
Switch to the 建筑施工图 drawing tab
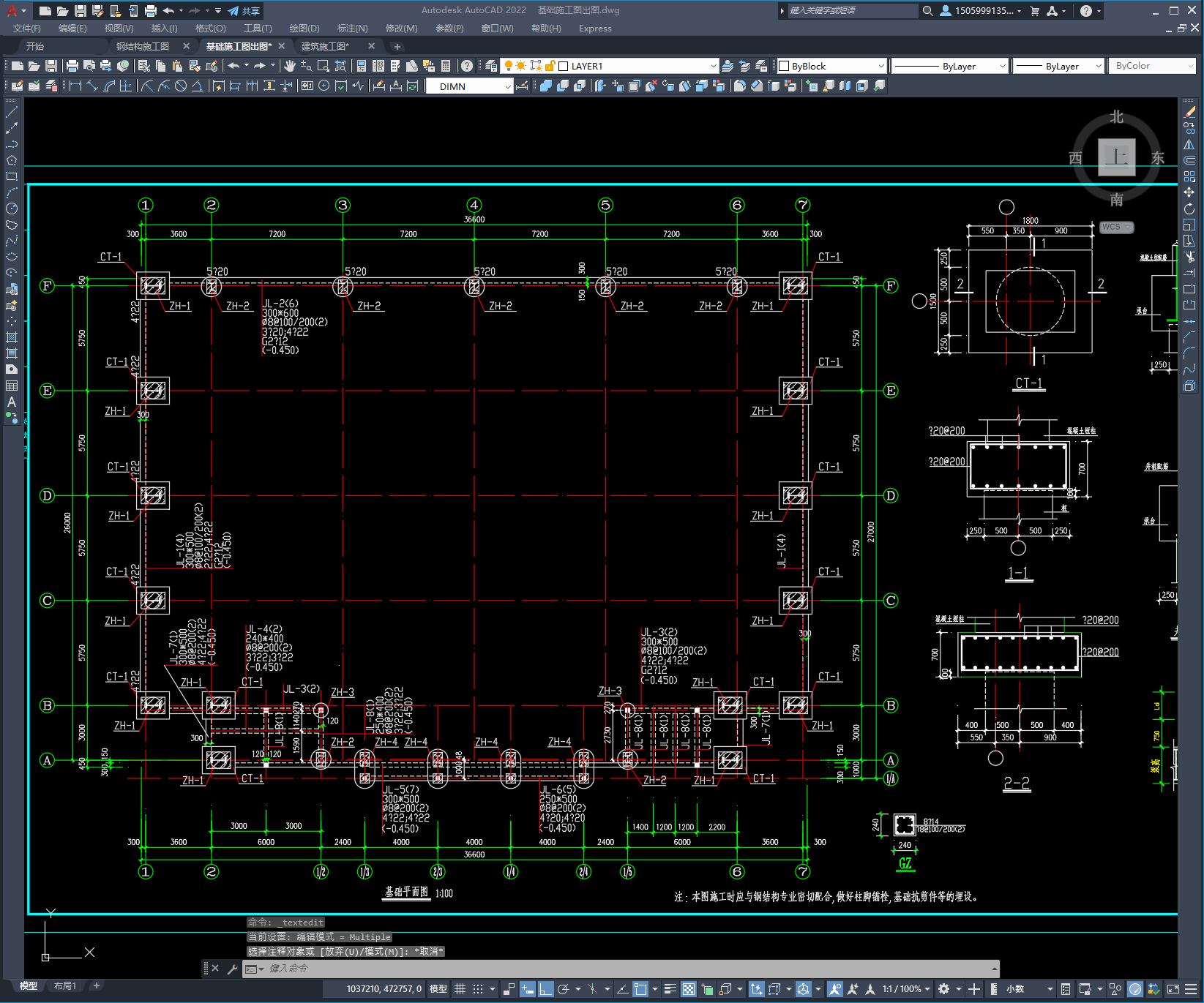point(326,46)
